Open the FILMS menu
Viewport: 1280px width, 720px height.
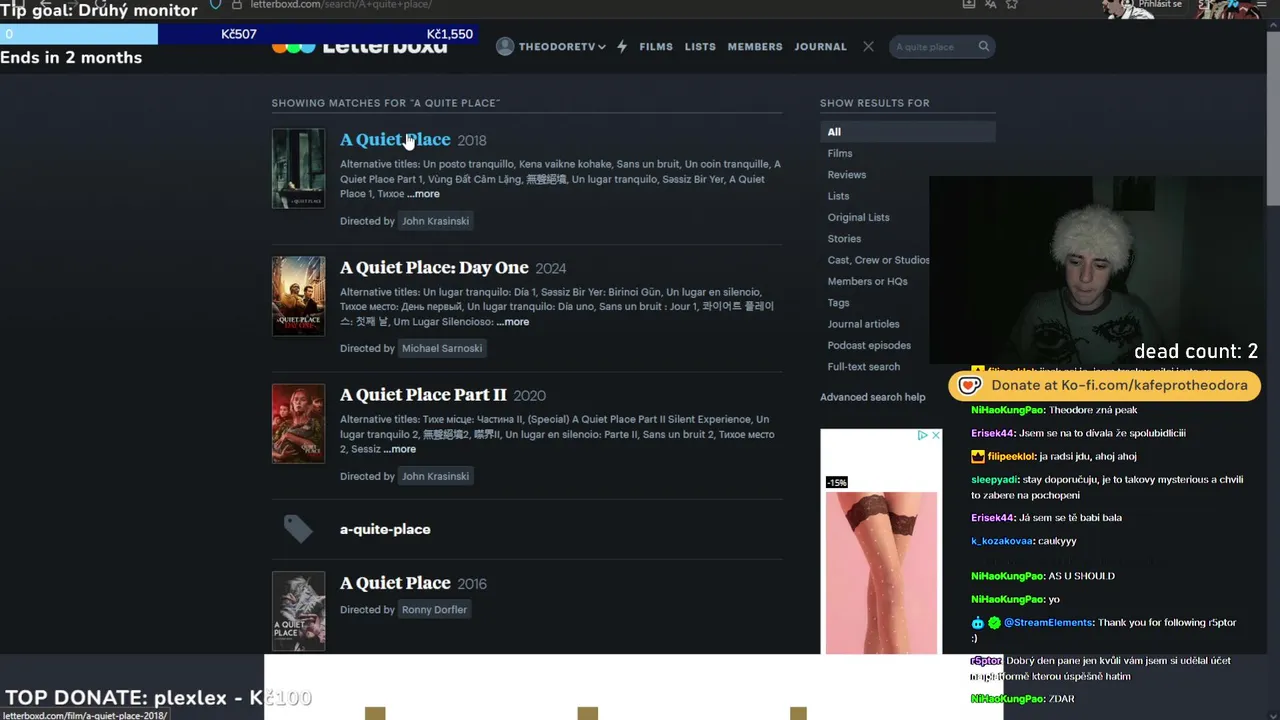pyautogui.click(x=656, y=47)
